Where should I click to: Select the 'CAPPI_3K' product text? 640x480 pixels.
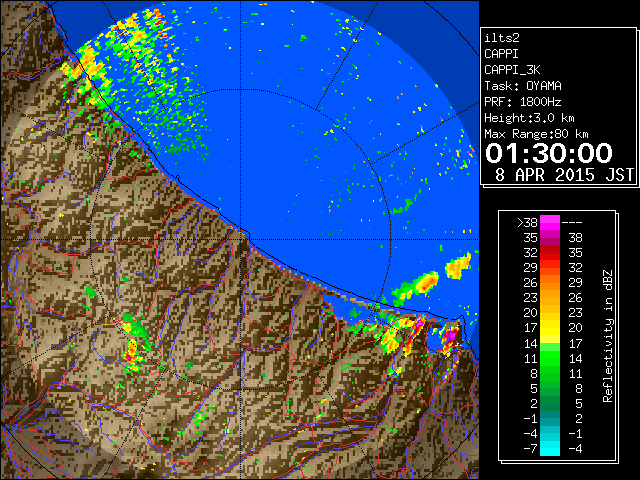coord(512,70)
